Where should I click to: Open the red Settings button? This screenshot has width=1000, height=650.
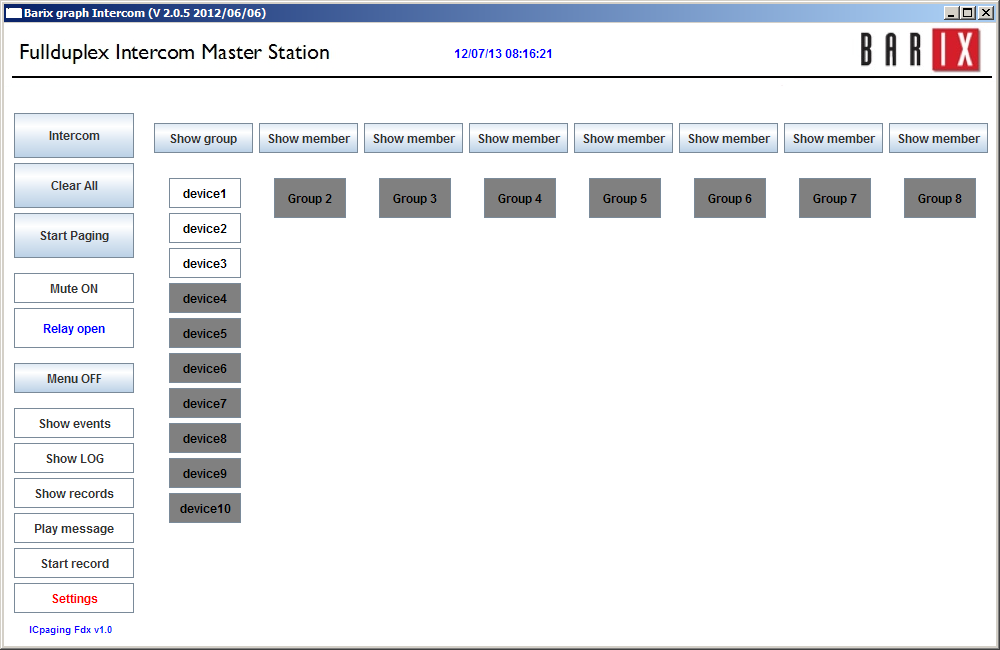74,599
